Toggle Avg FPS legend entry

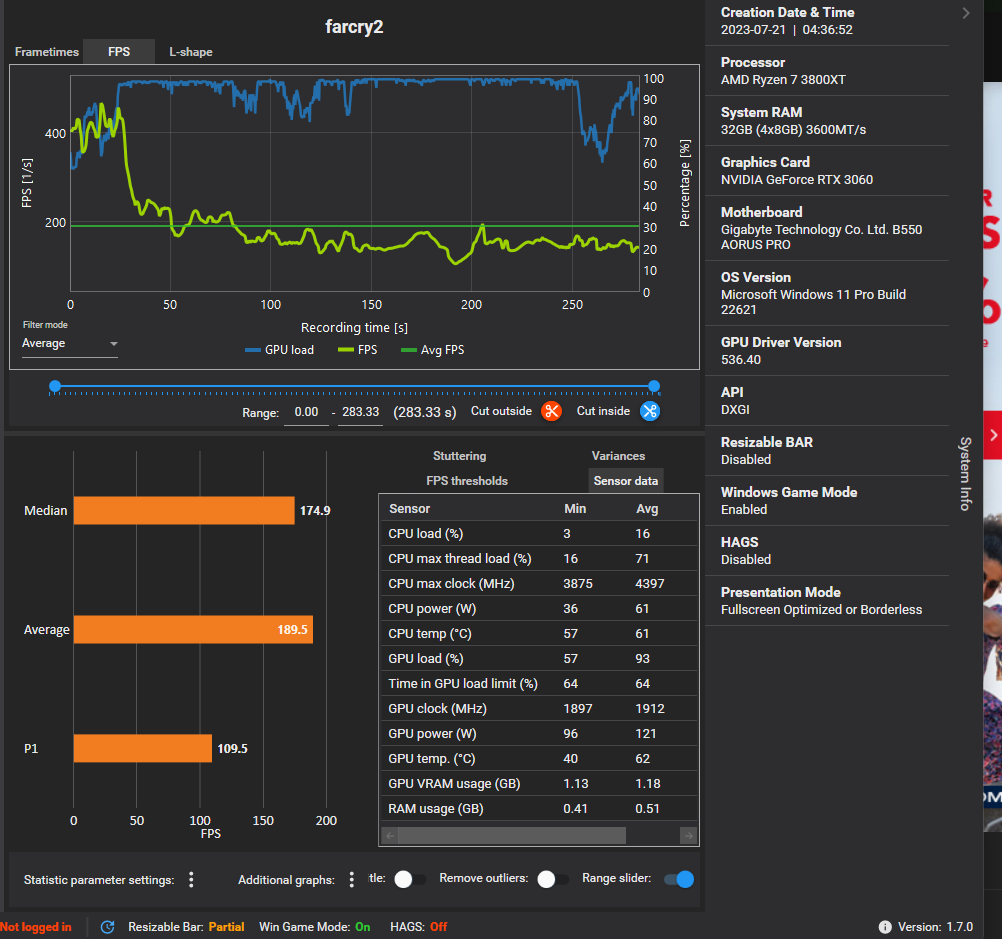click(433, 350)
